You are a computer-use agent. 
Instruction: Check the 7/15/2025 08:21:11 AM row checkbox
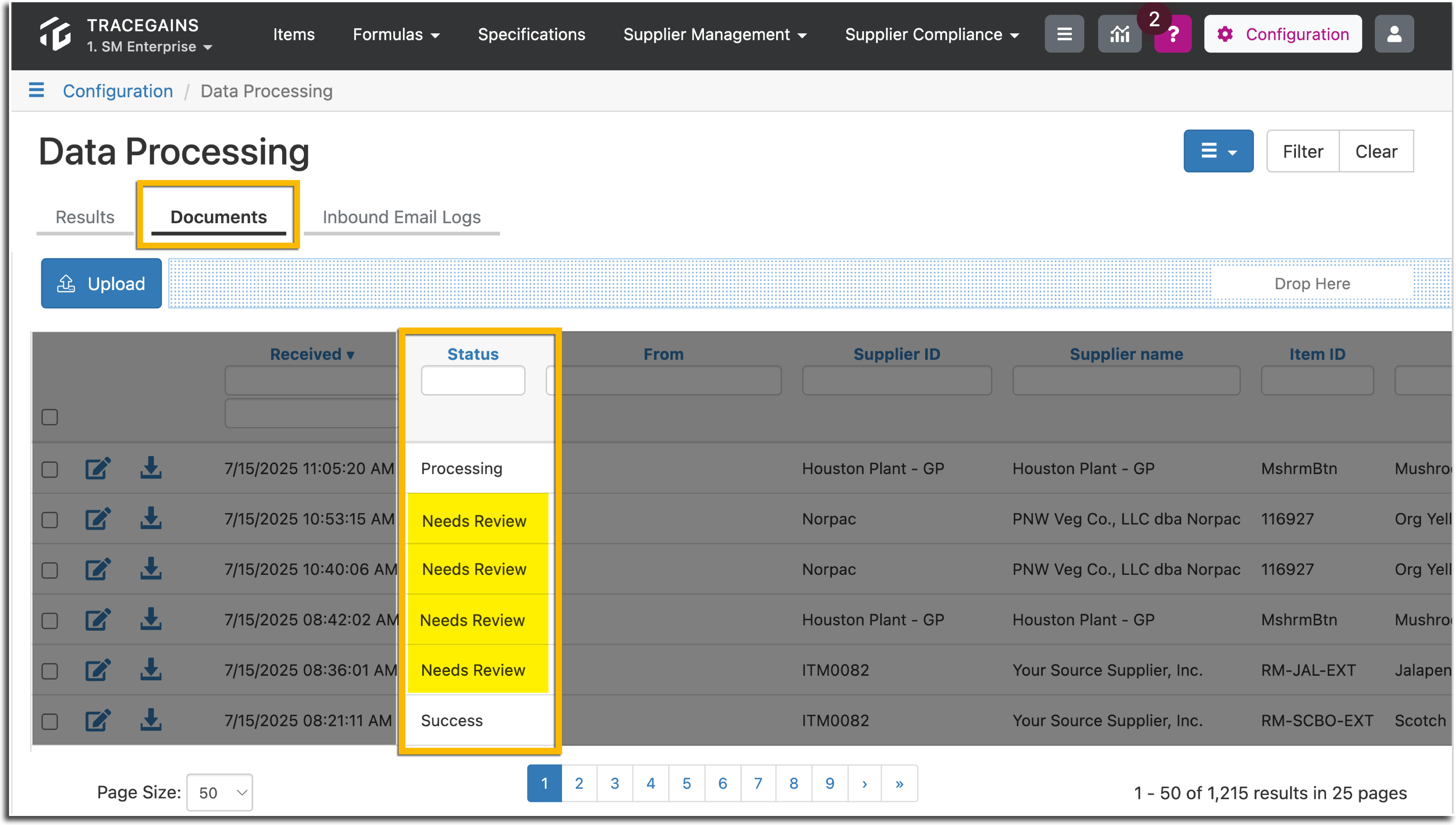[x=50, y=722]
